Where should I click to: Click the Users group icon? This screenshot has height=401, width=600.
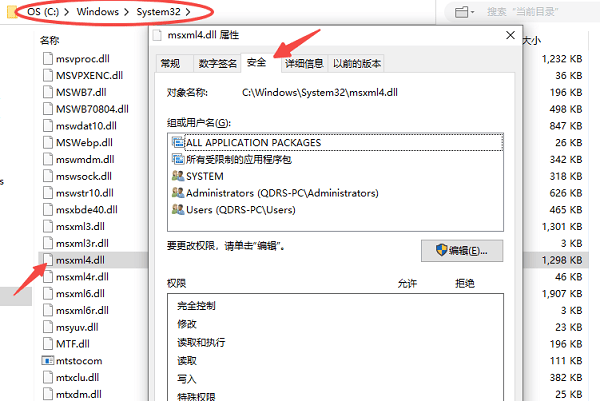[x=178, y=210]
